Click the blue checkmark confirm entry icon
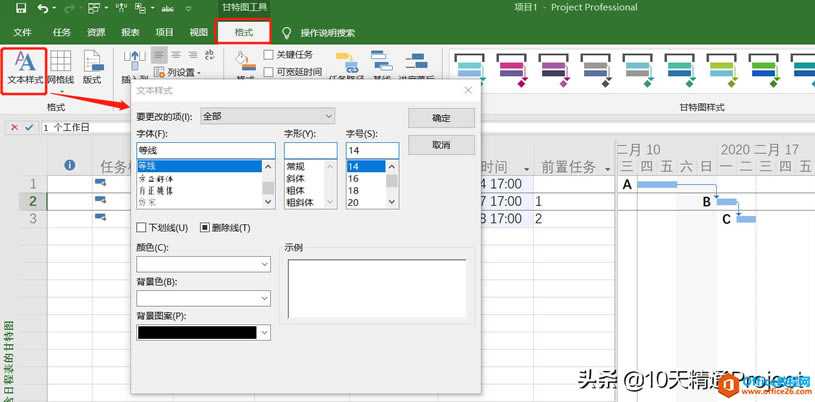This screenshot has height=402, width=815. (29, 127)
